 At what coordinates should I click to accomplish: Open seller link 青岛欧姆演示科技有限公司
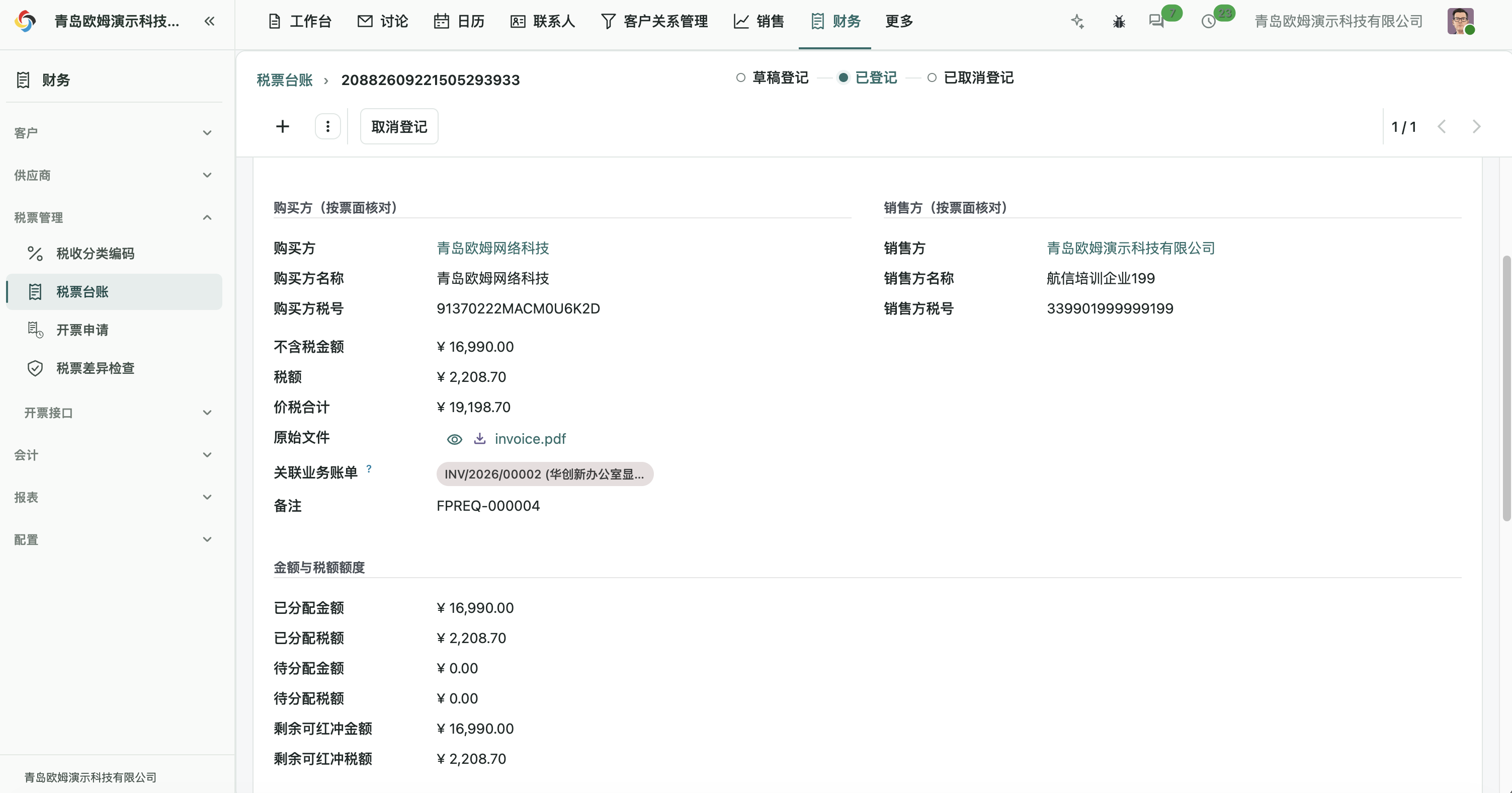point(1131,248)
